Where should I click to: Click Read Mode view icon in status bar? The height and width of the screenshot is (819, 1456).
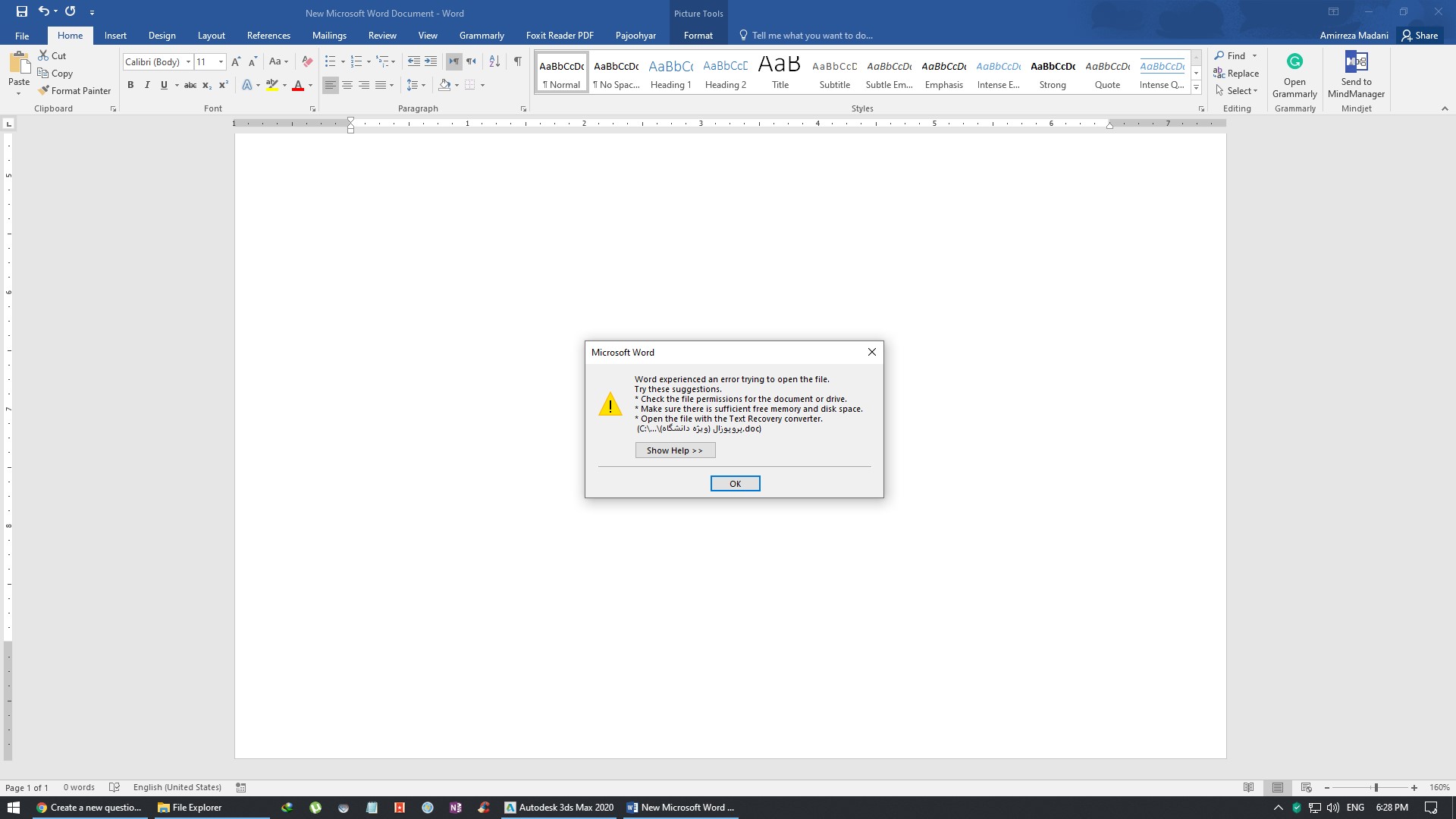pos(1248,787)
